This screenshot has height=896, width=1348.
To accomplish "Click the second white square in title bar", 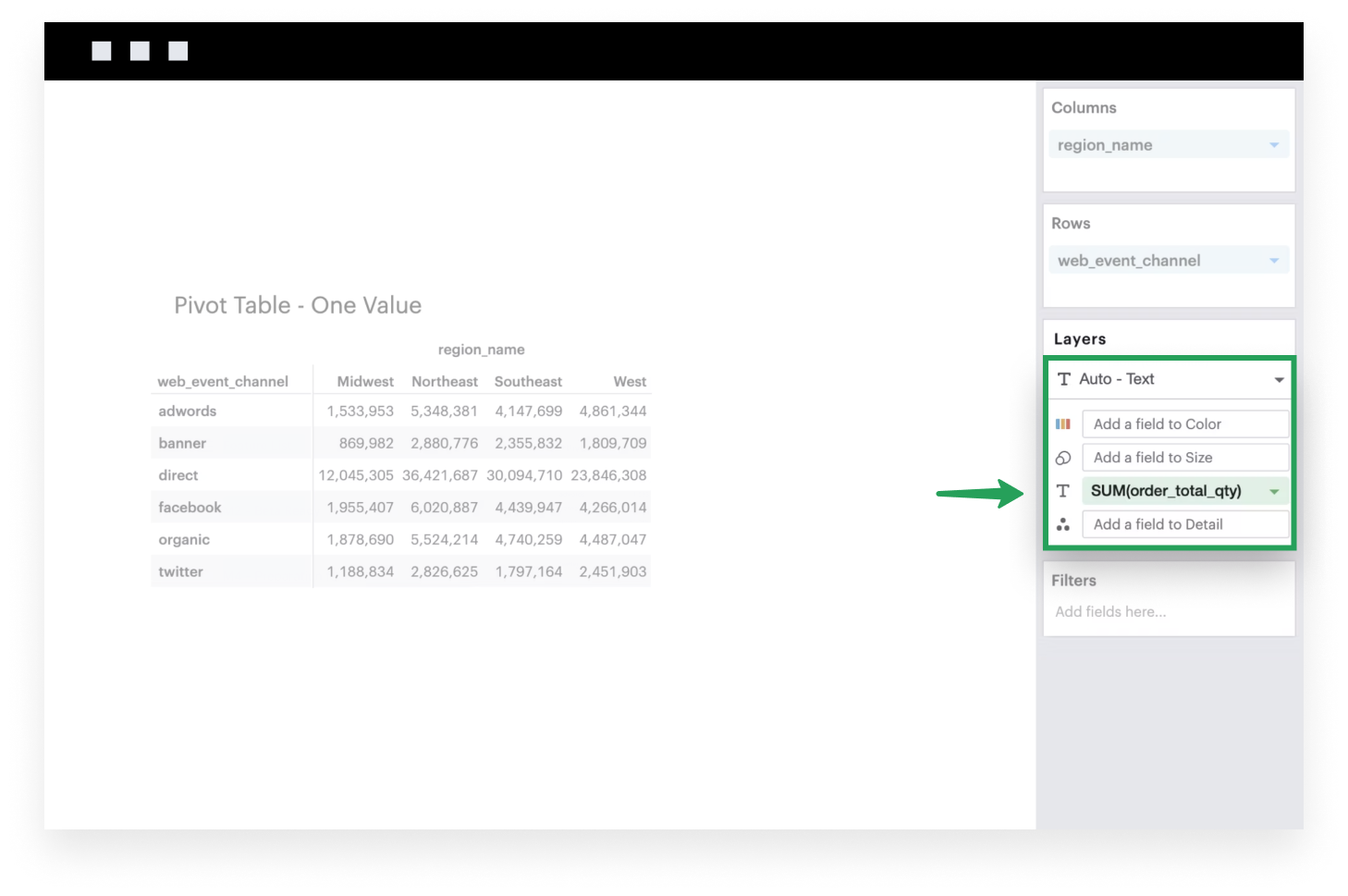I will click(x=140, y=51).
